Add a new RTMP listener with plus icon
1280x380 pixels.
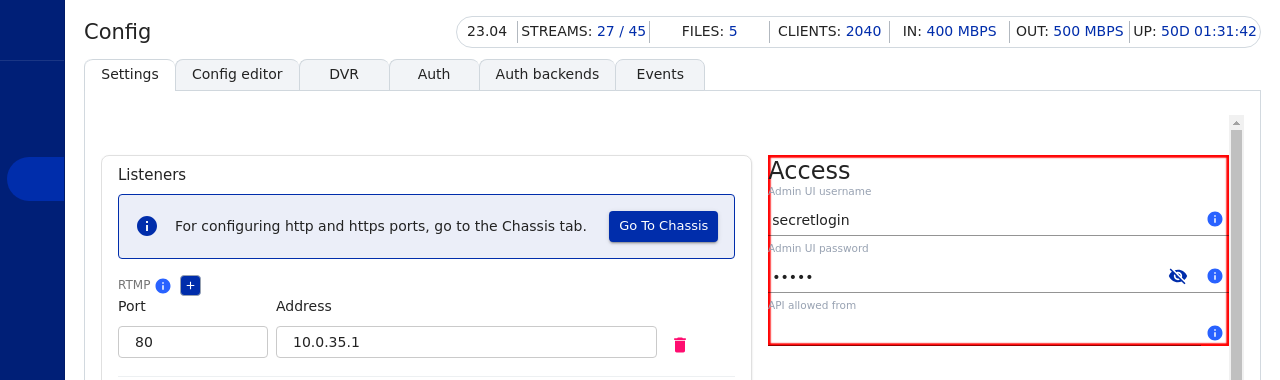tap(191, 286)
